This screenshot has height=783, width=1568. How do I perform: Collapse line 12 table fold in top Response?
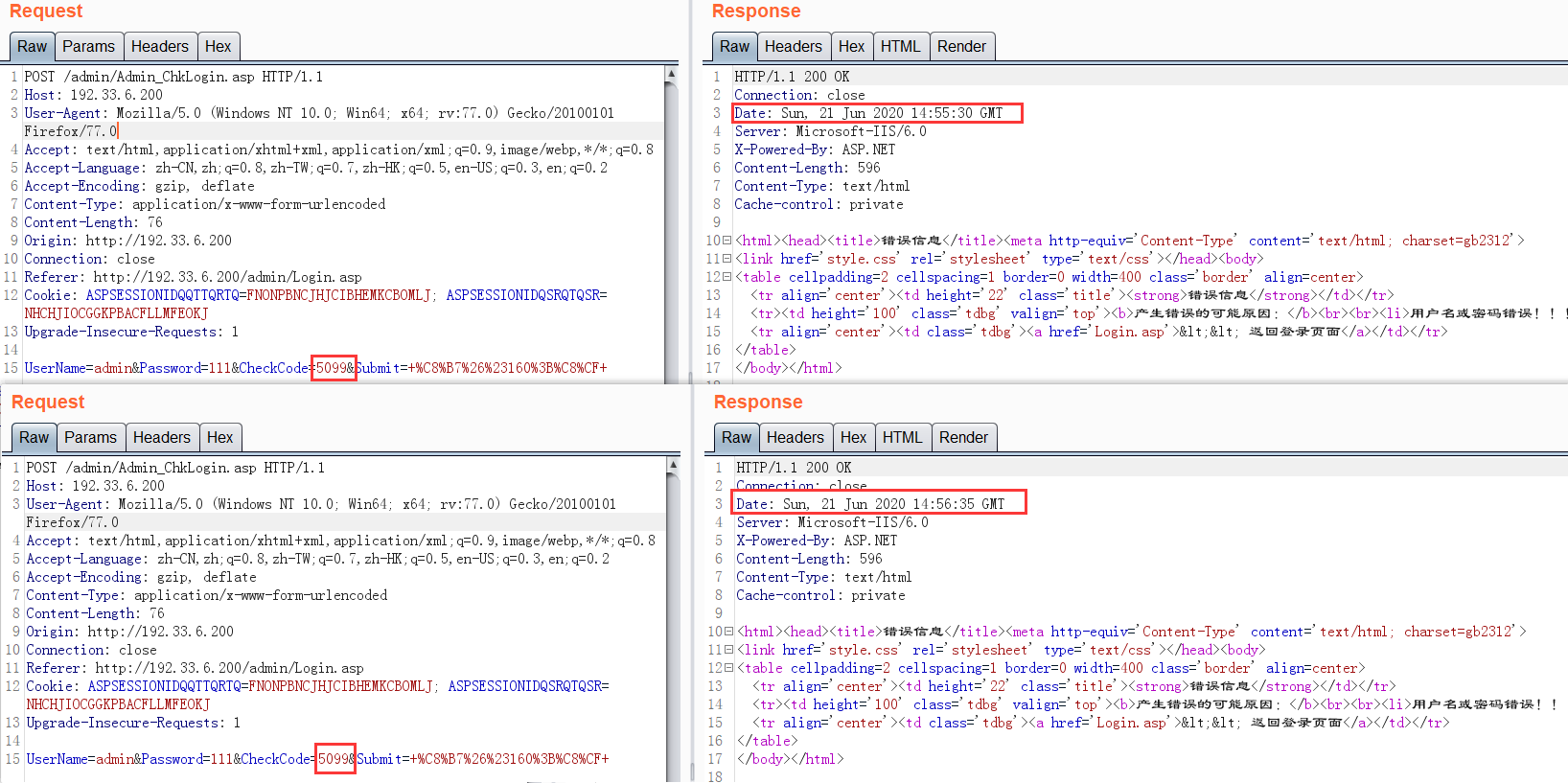726,278
